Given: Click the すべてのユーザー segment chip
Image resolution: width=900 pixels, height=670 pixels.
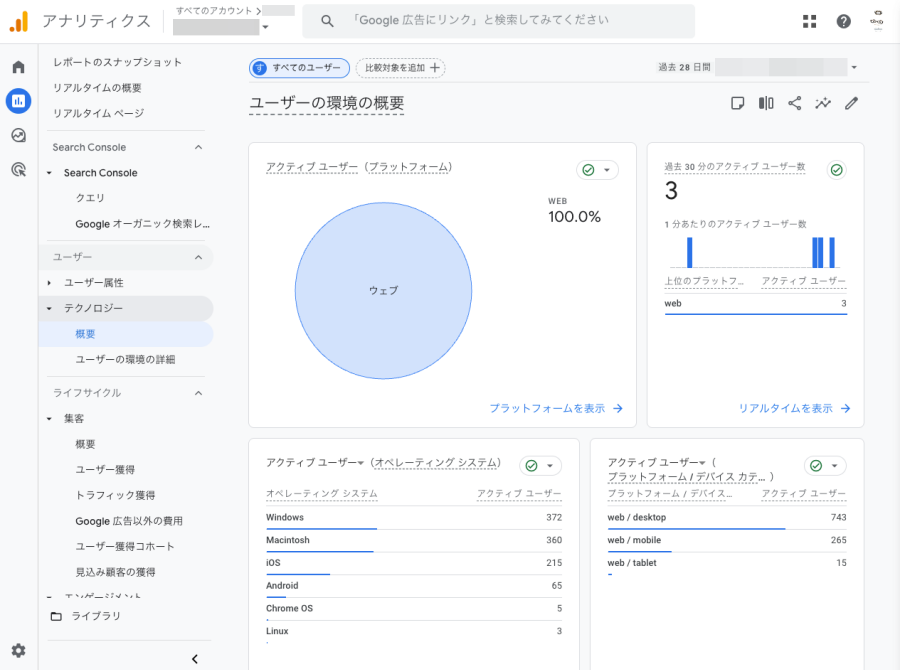Looking at the screenshot, I should pyautogui.click(x=299, y=68).
